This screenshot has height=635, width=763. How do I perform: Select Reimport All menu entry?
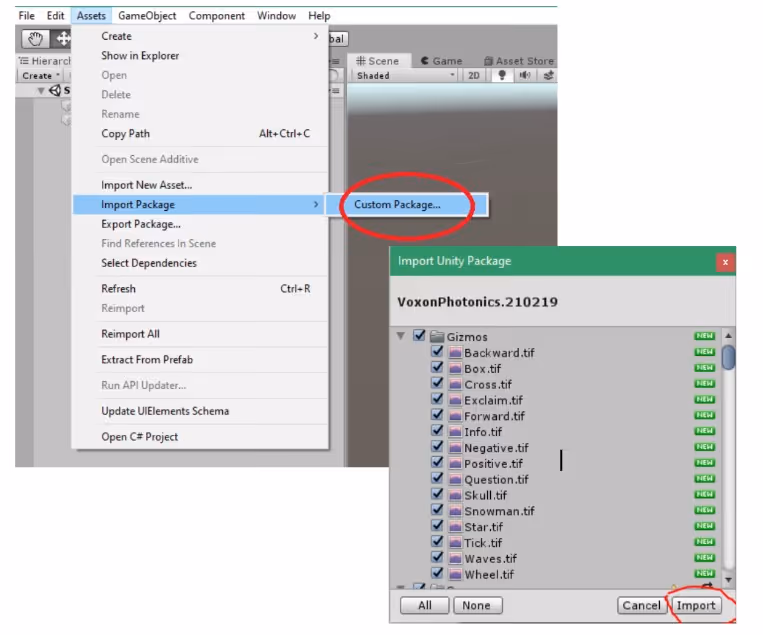pos(200,334)
